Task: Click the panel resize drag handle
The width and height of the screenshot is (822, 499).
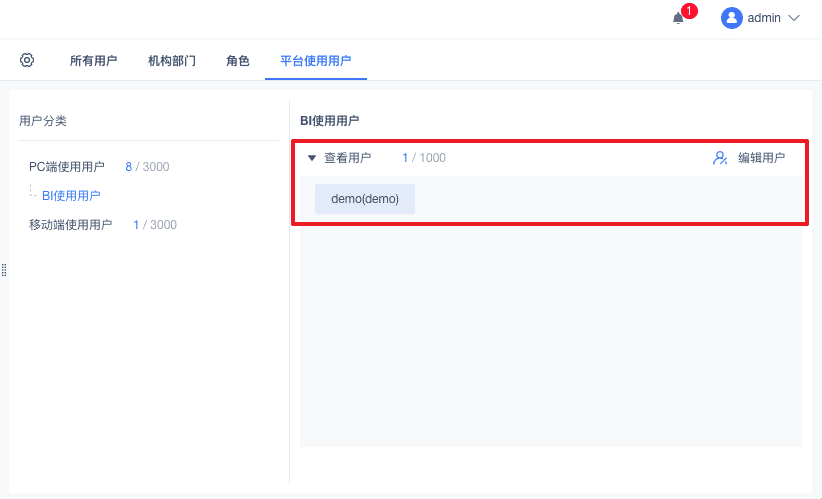Action: [x=4, y=270]
